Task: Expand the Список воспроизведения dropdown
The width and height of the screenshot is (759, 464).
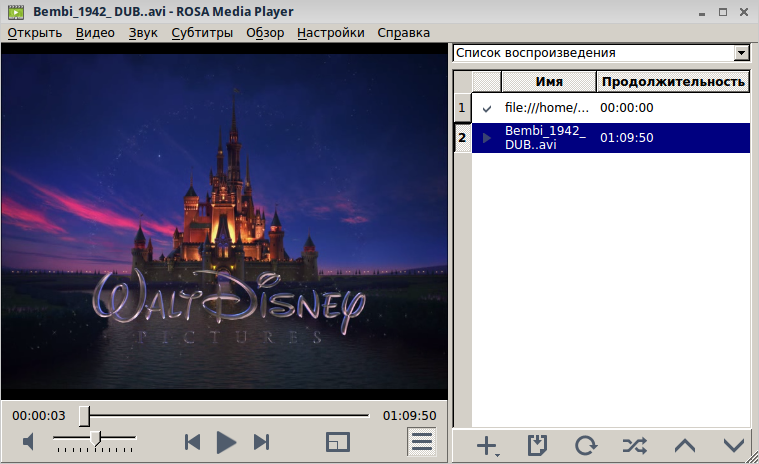Action: pos(741,53)
